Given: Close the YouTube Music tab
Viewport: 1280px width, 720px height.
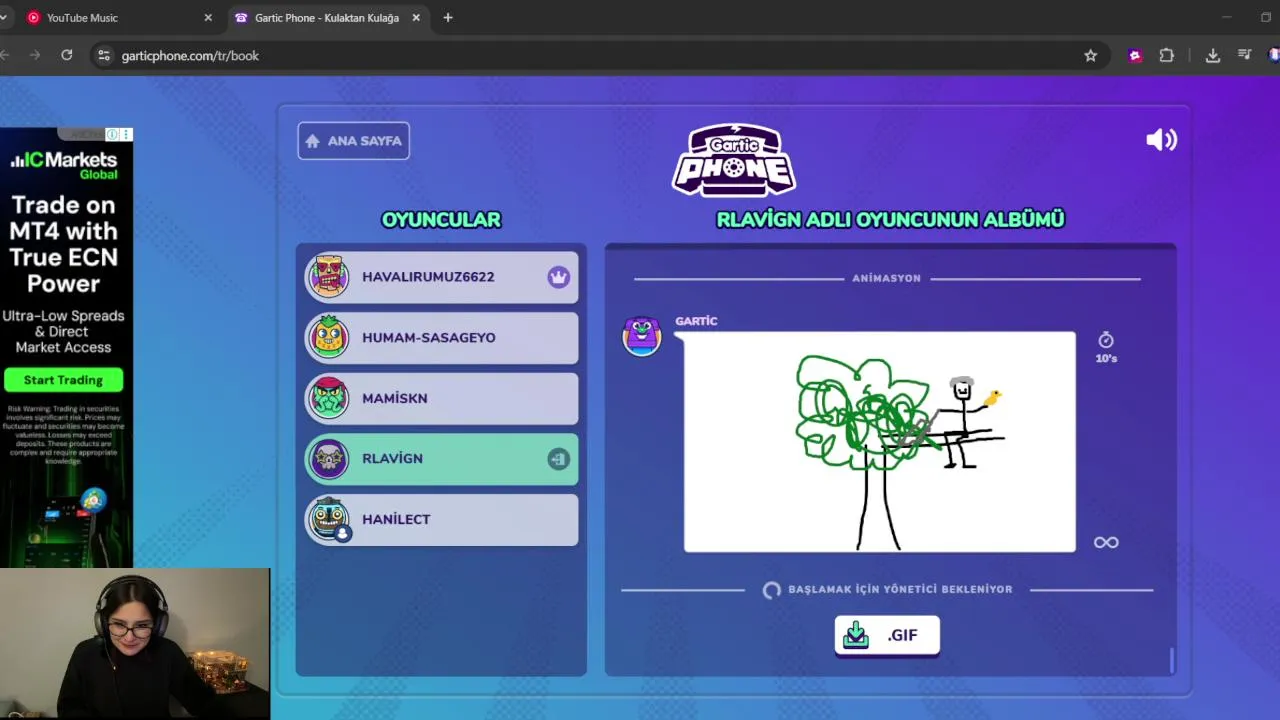Looking at the screenshot, I should (x=208, y=18).
